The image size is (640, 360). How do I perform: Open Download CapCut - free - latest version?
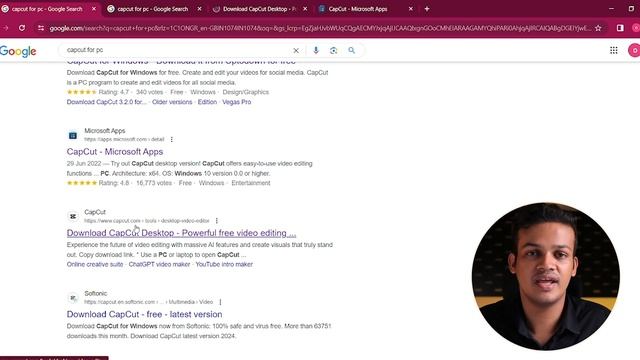pos(144,314)
